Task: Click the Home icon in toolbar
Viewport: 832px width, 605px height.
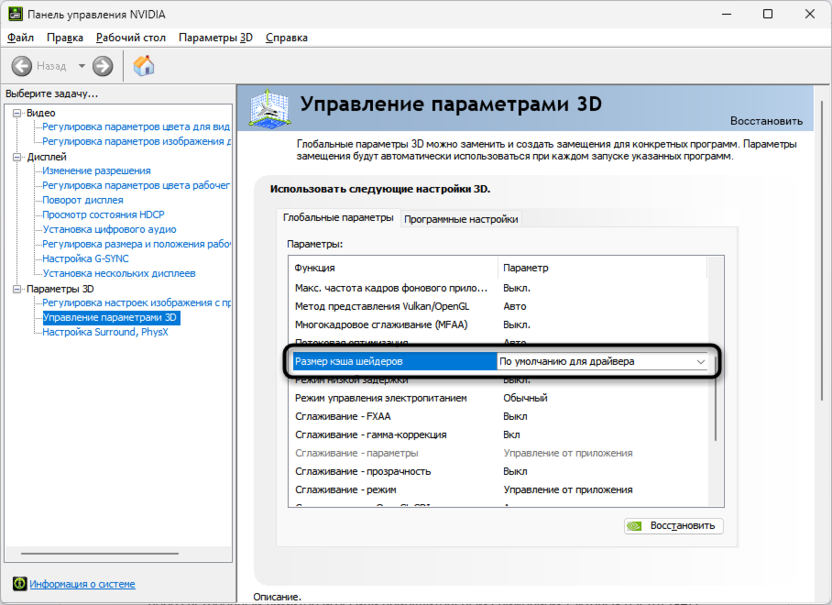Action: point(144,66)
